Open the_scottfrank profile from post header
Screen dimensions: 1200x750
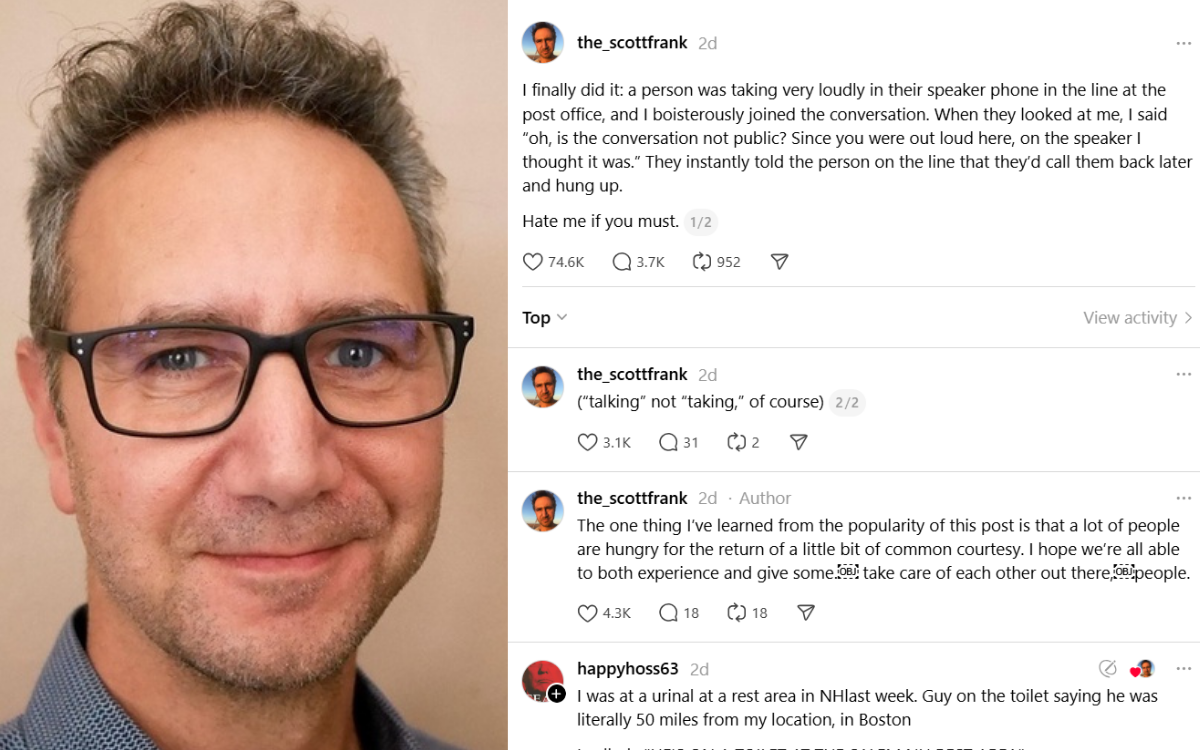[x=632, y=43]
